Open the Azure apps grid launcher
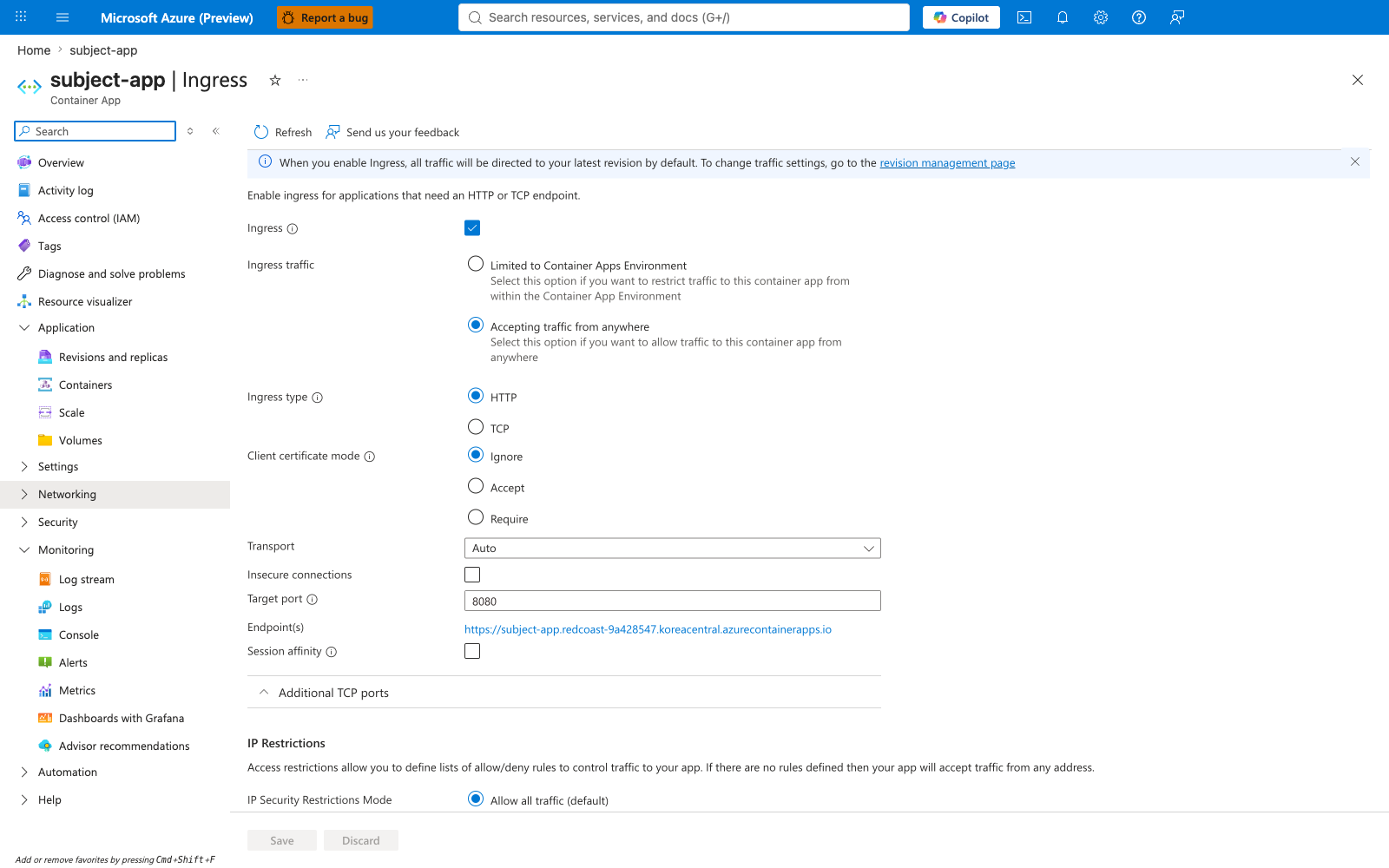The width and height of the screenshot is (1389, 868). pyautogui.click(x=21, y=17)
